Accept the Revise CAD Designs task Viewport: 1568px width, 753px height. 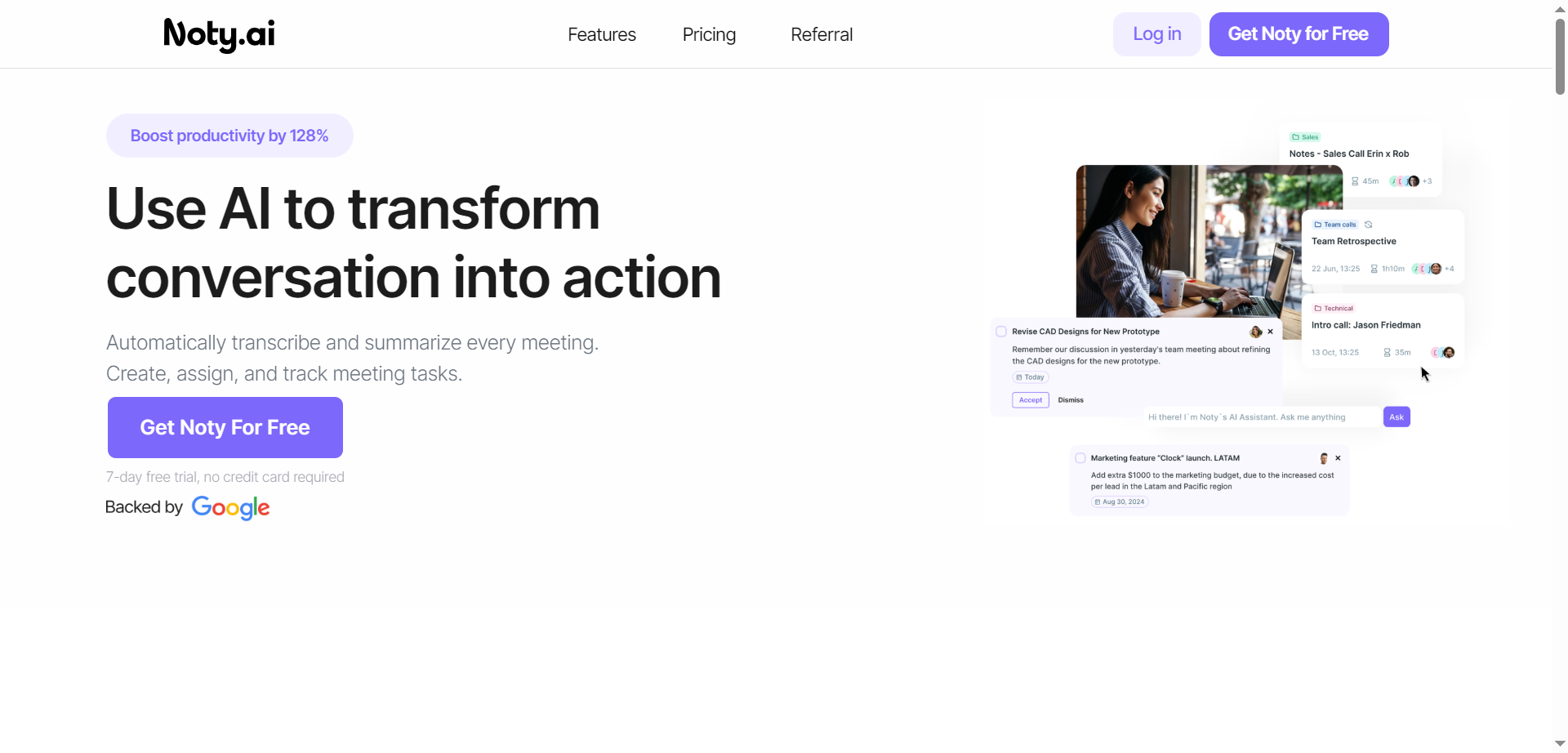coord(1031,400)
